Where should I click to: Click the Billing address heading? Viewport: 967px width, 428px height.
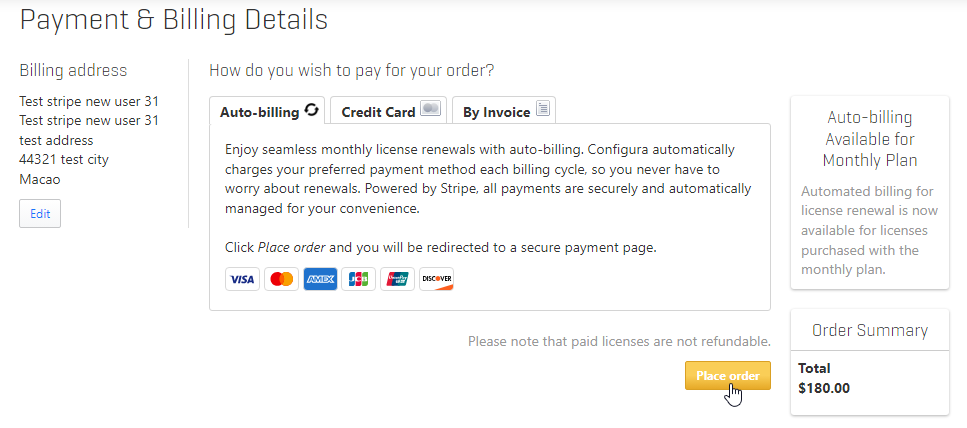coord(73,70)
